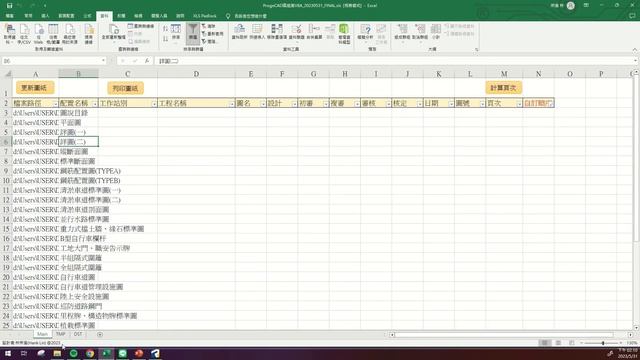Open filter dropdown for 圖名 column
The width and height of the screenshot is (640, 360).
click(x=263, y=104)
